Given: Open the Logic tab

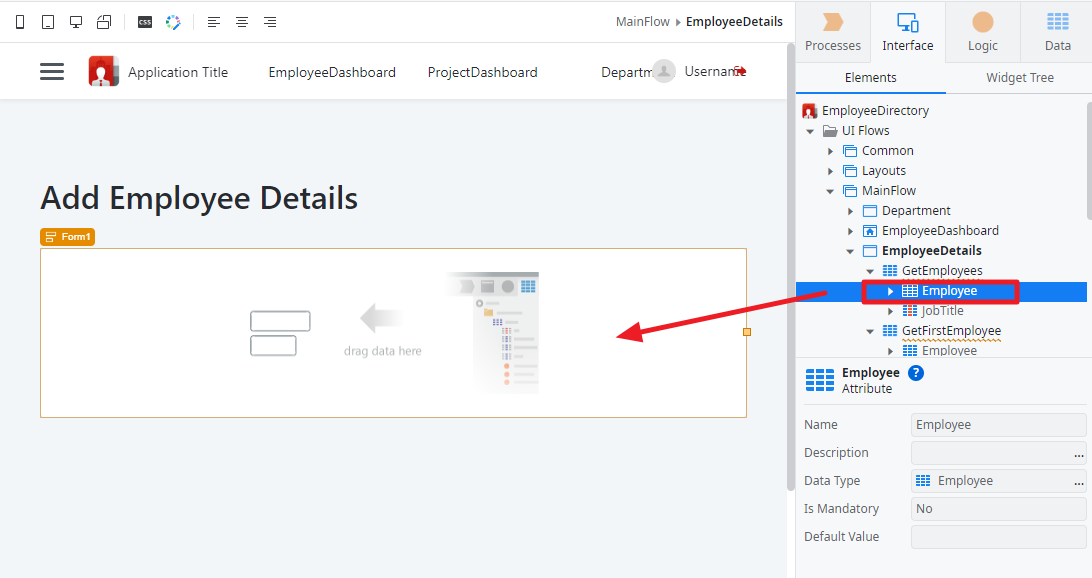Looking at the screenshot, I should point(983,33).
